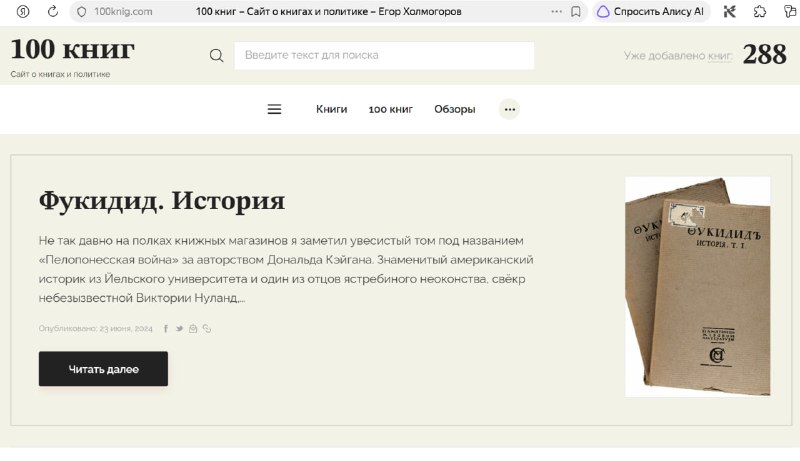Reload the page with the refresh icon
Image resolution: width=800 pixels, height=461 pixels.
click(53, 11)
